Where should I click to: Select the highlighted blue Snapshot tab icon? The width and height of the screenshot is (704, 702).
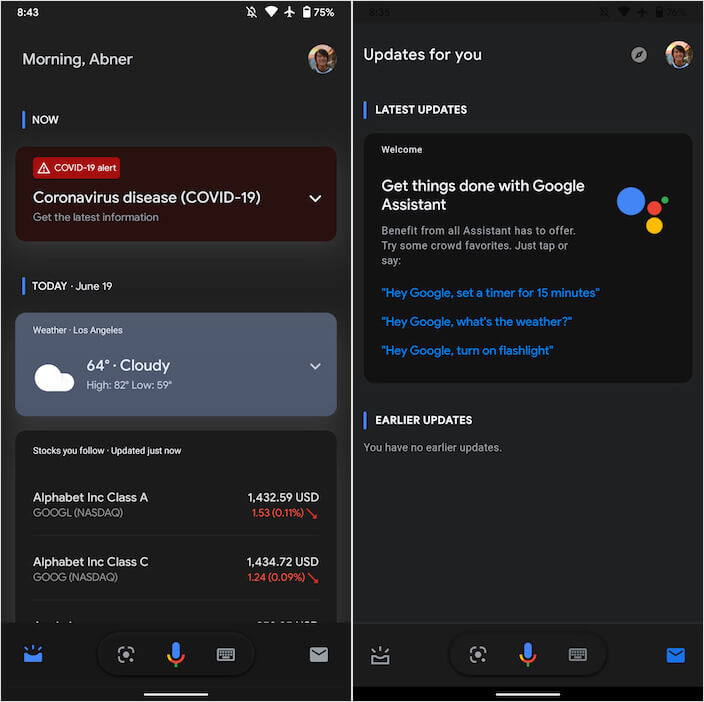click(x=33, y=654)
